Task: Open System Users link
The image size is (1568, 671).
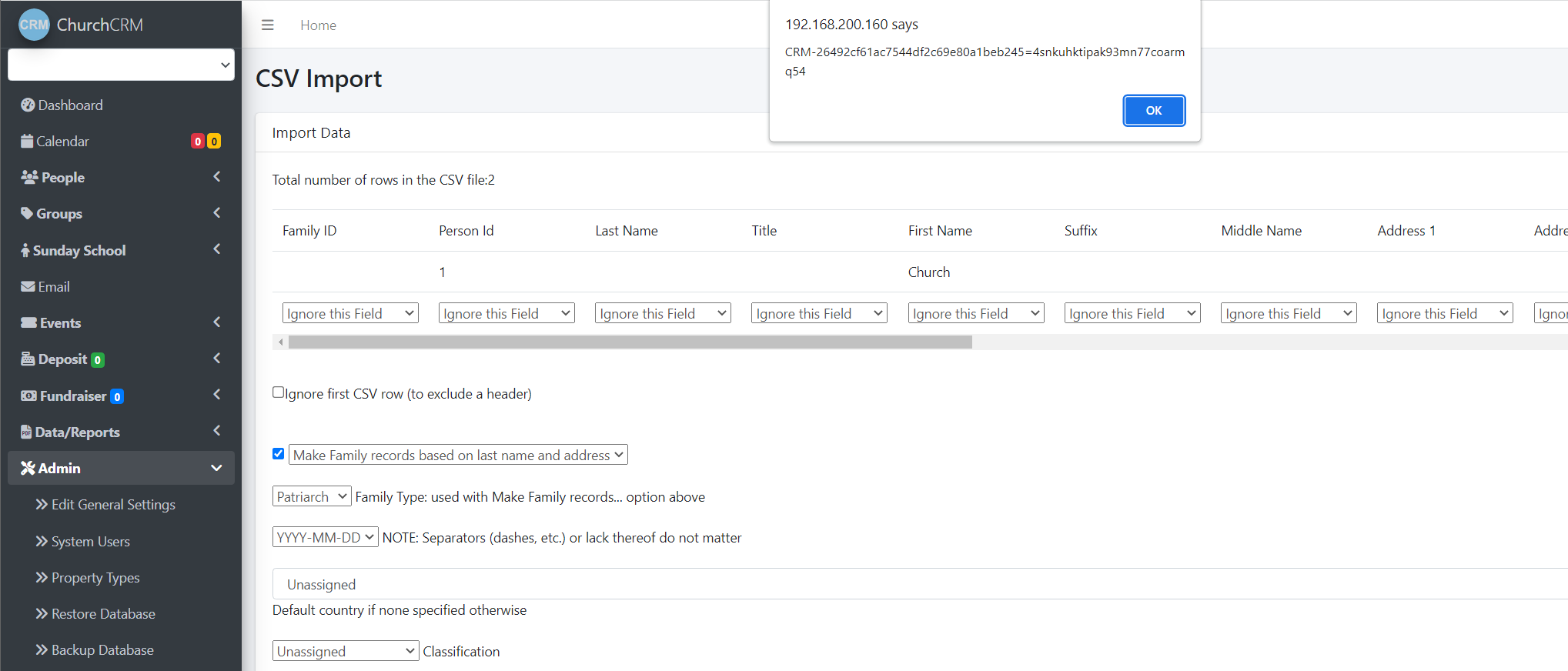Action: click(91, 542)
